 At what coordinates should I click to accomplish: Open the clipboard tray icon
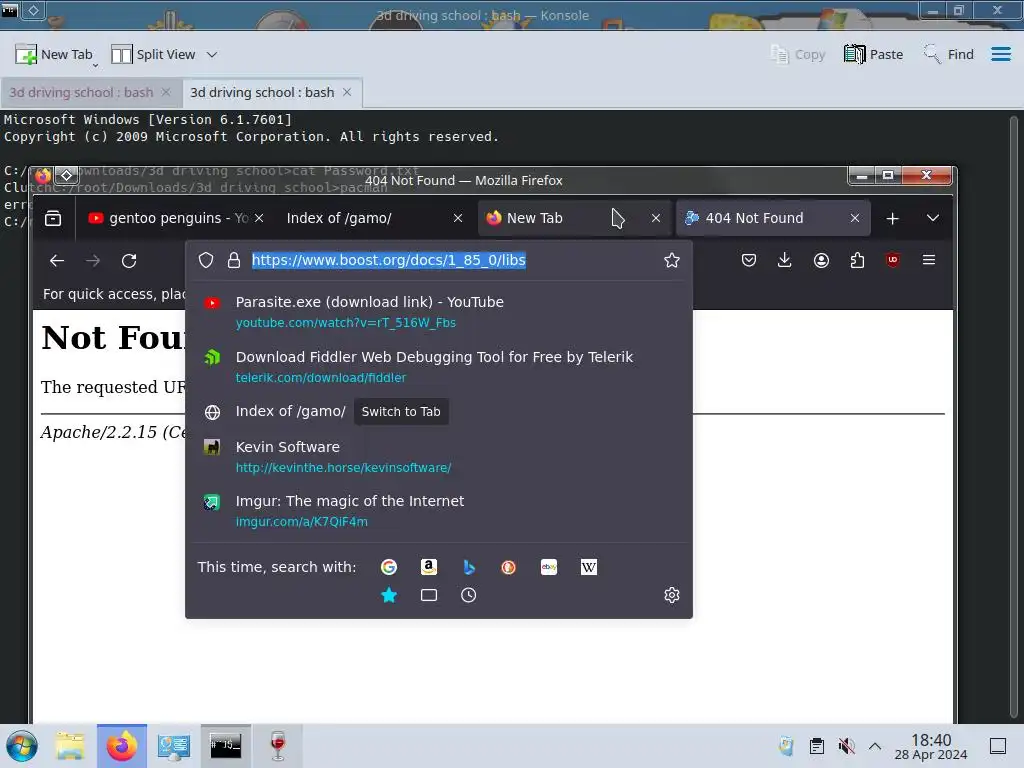[x=816, y=746]
